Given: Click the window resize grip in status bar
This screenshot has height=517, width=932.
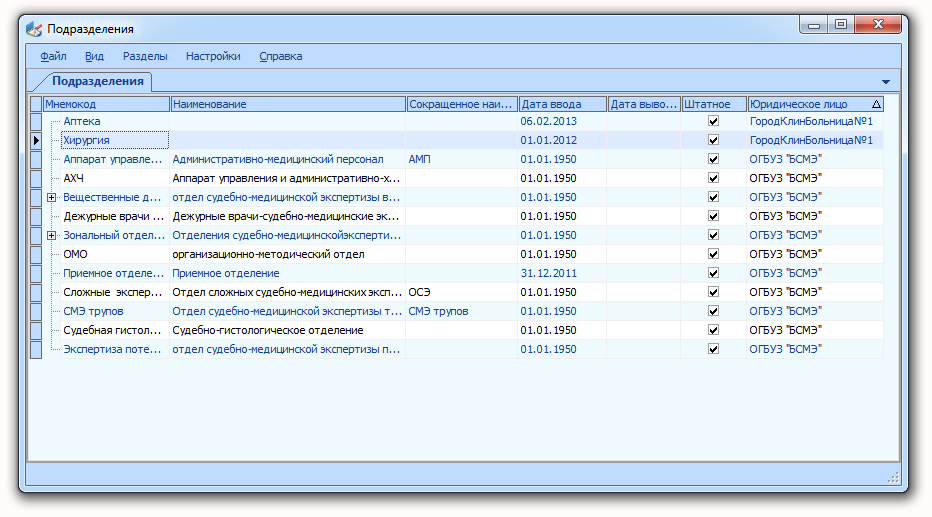Looking at the screenshot, I should tap(893, 478).
